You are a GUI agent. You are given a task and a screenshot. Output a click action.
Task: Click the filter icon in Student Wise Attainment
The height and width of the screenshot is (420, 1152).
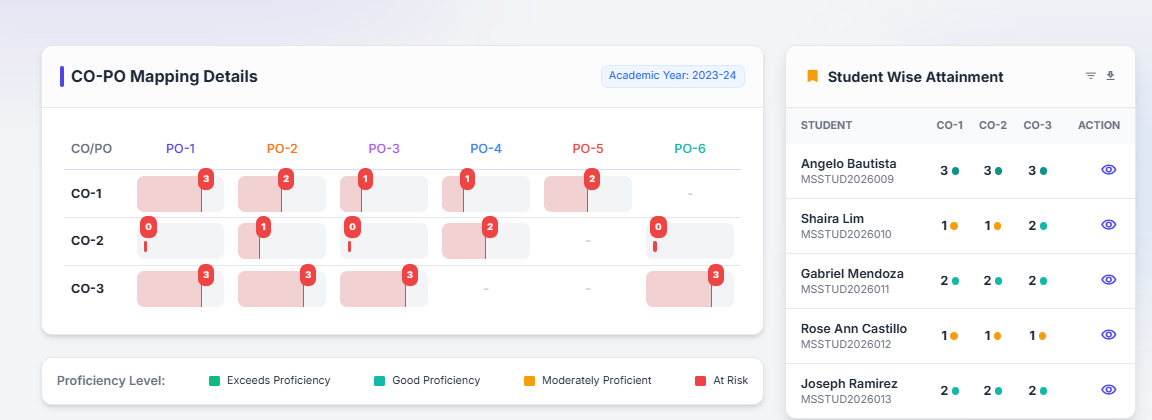click(1091, 76)
